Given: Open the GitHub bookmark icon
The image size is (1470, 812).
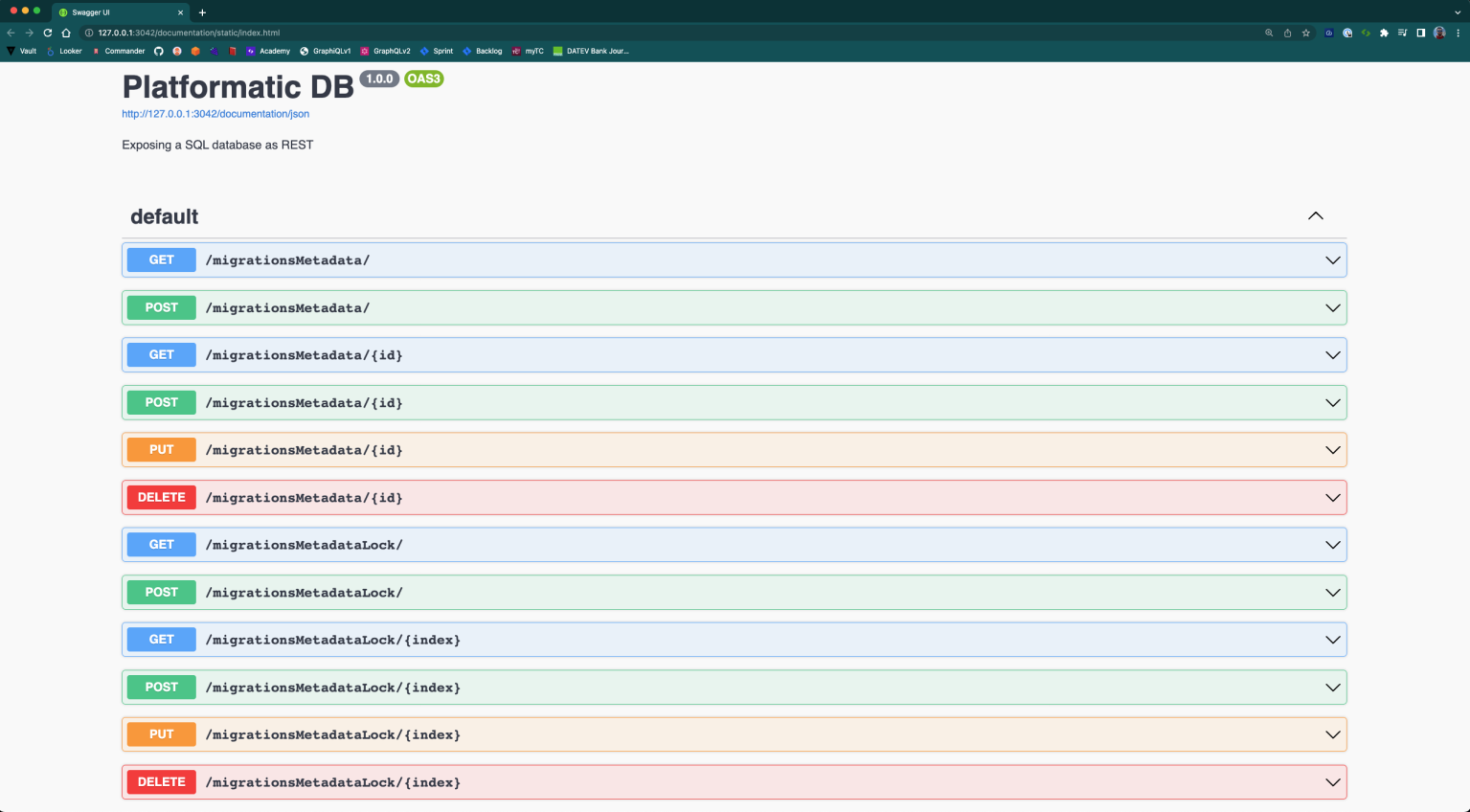Looking at the screenshot, I should [159, 51].
